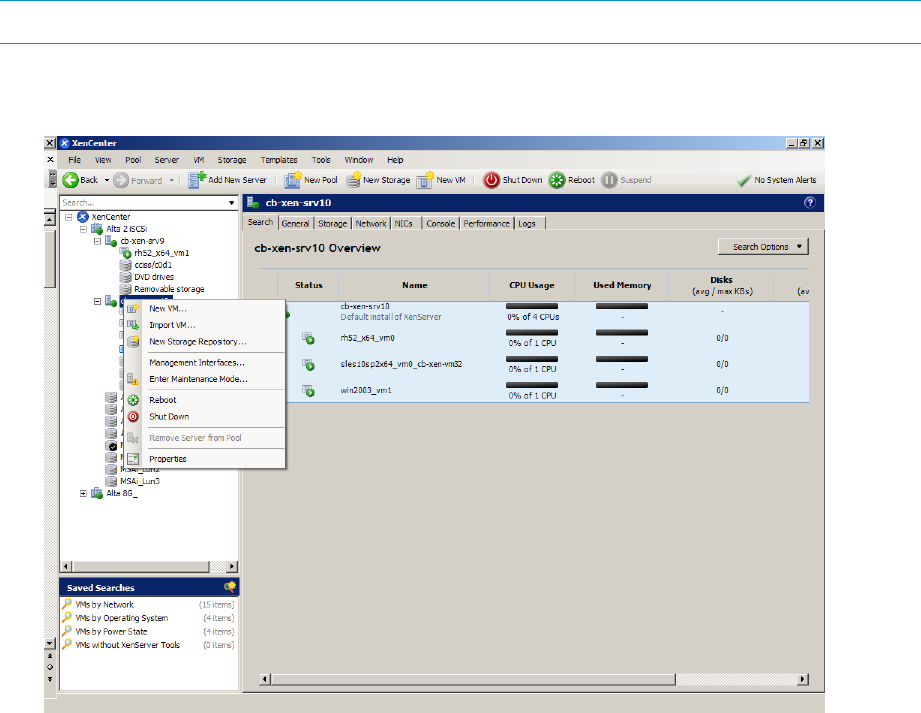Click the help question mark icon

click(x=809, y=203)
